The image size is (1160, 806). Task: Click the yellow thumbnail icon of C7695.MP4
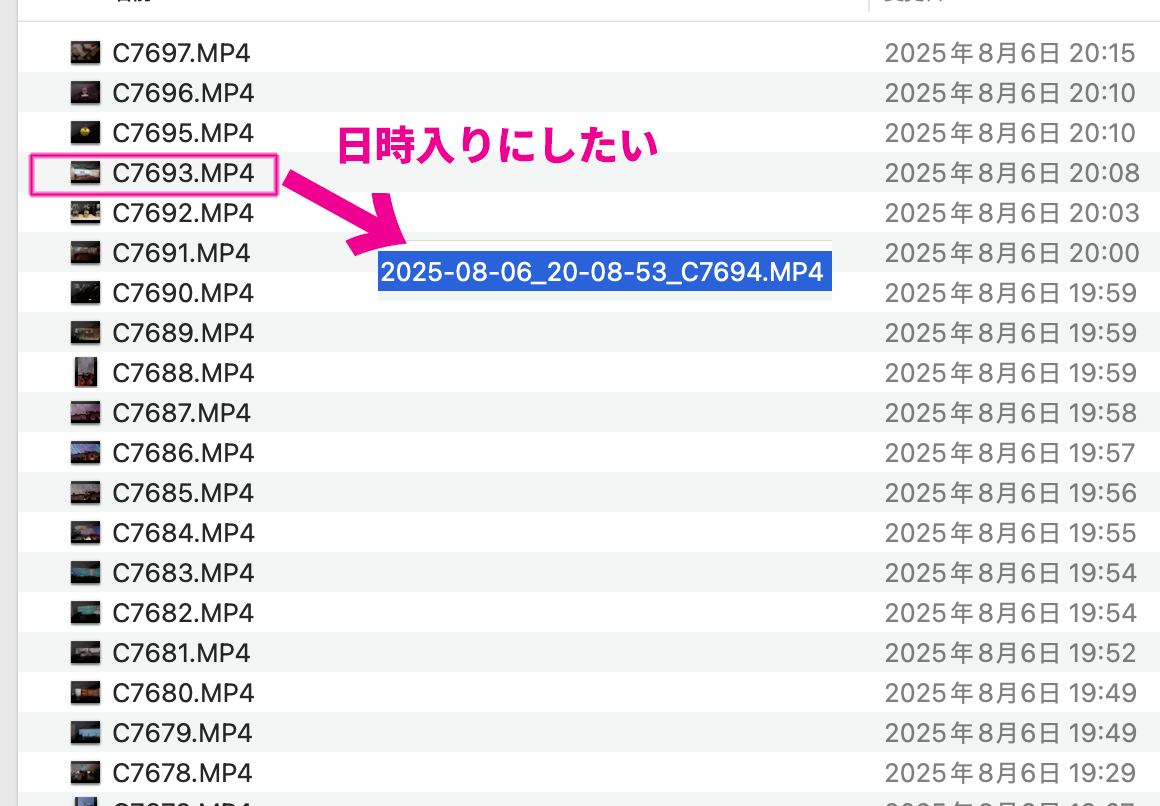[85, 133]
